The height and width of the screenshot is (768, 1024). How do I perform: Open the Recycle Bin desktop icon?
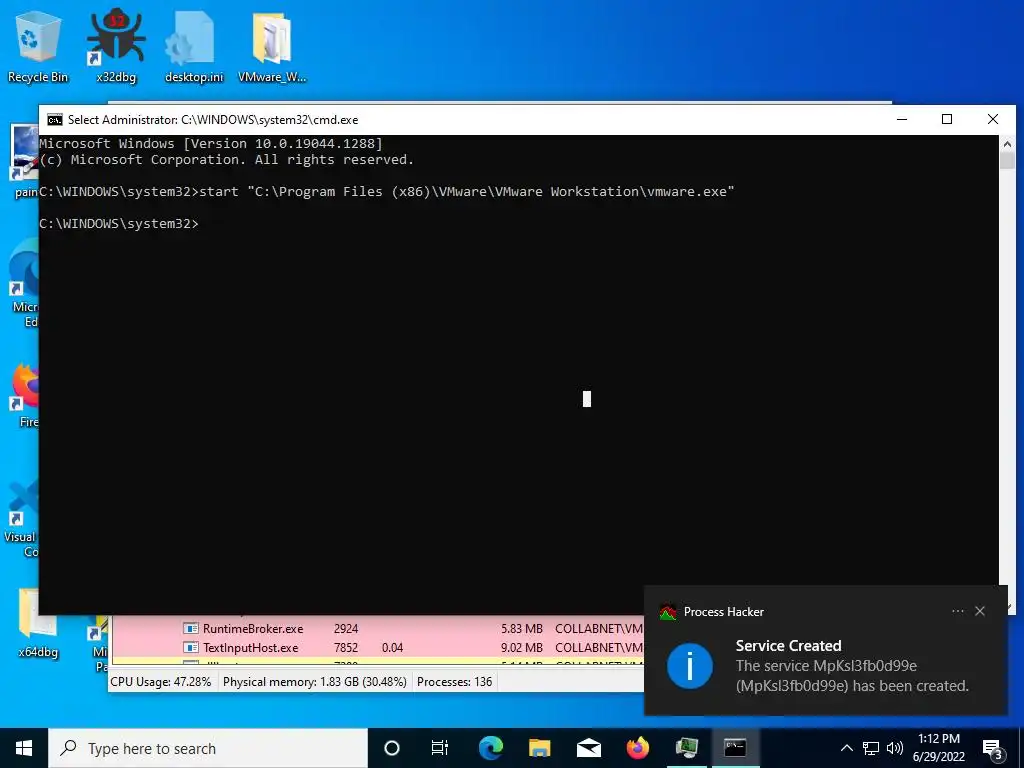point(38,48)
